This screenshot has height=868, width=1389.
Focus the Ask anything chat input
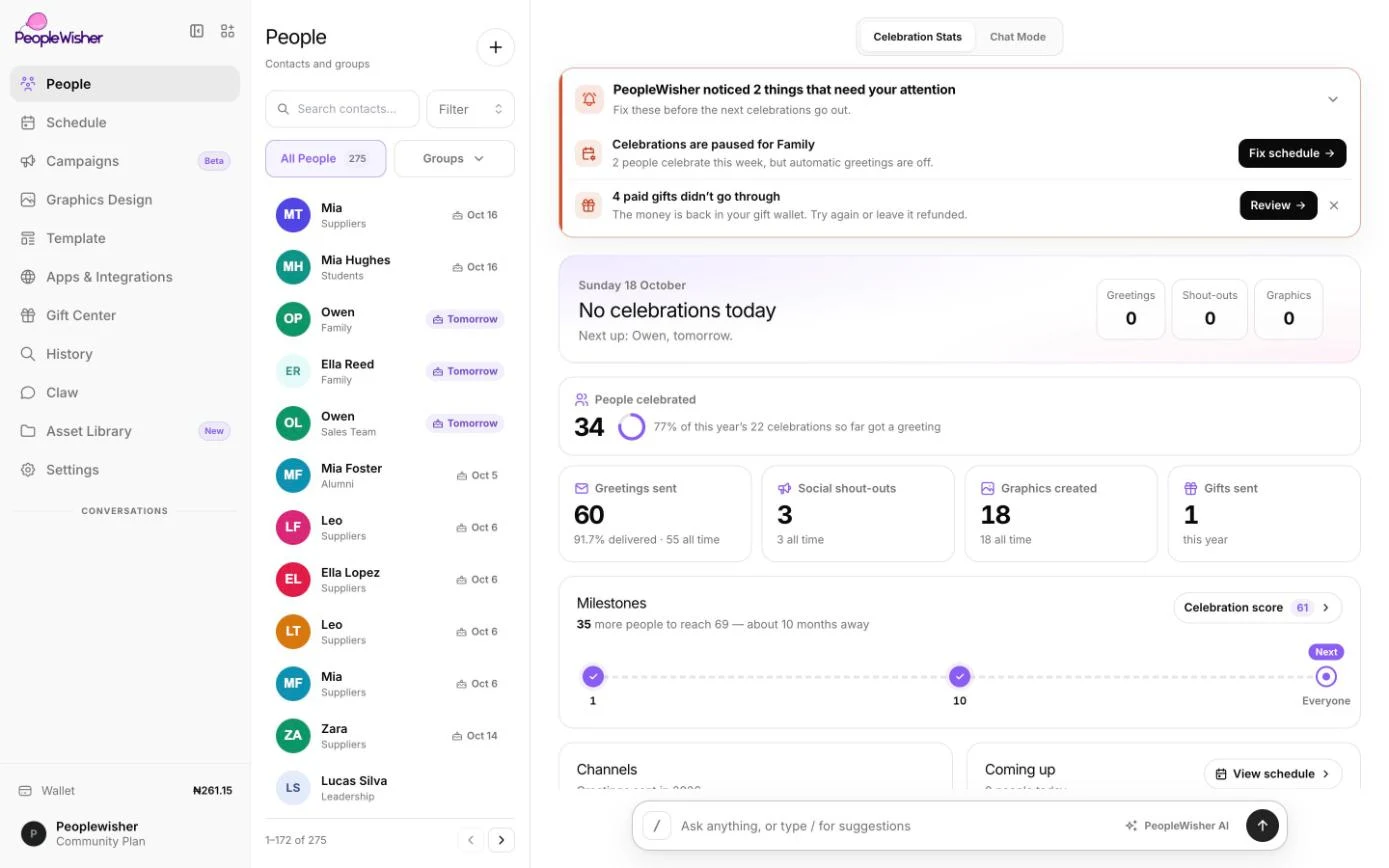895,826
